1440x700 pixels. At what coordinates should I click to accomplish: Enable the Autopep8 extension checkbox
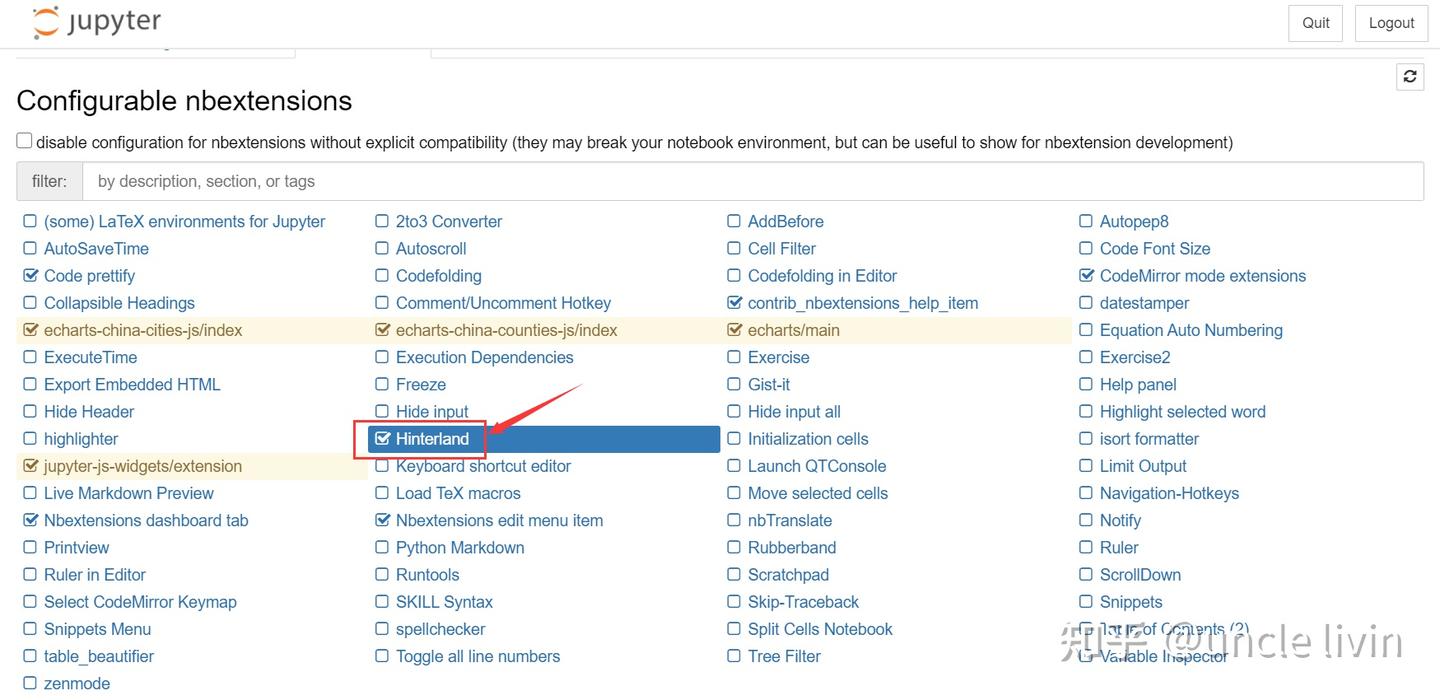pyautogui.click(x=1086, y=222)
